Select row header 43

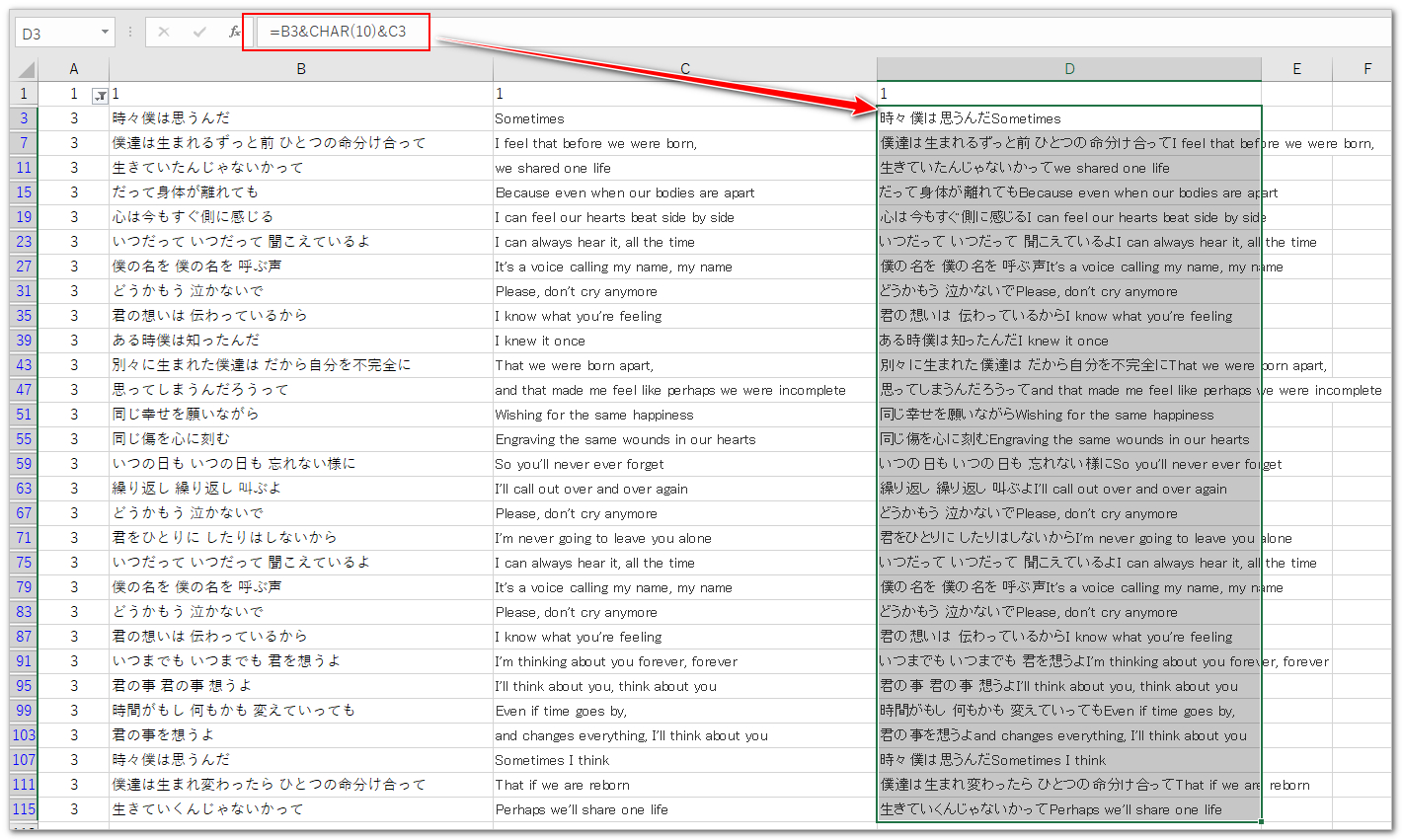point(25,365)
